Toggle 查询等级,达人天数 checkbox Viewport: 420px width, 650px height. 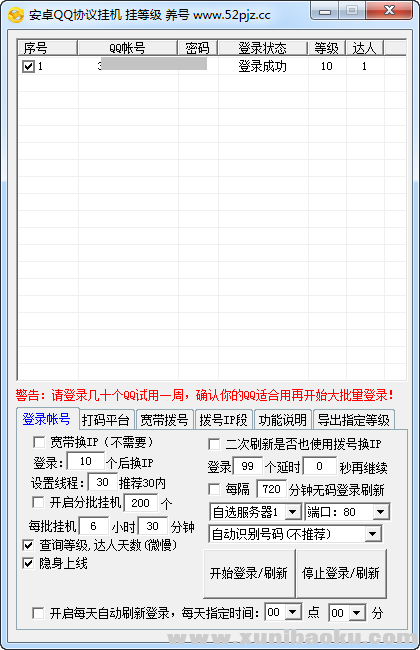coord(28,545)
